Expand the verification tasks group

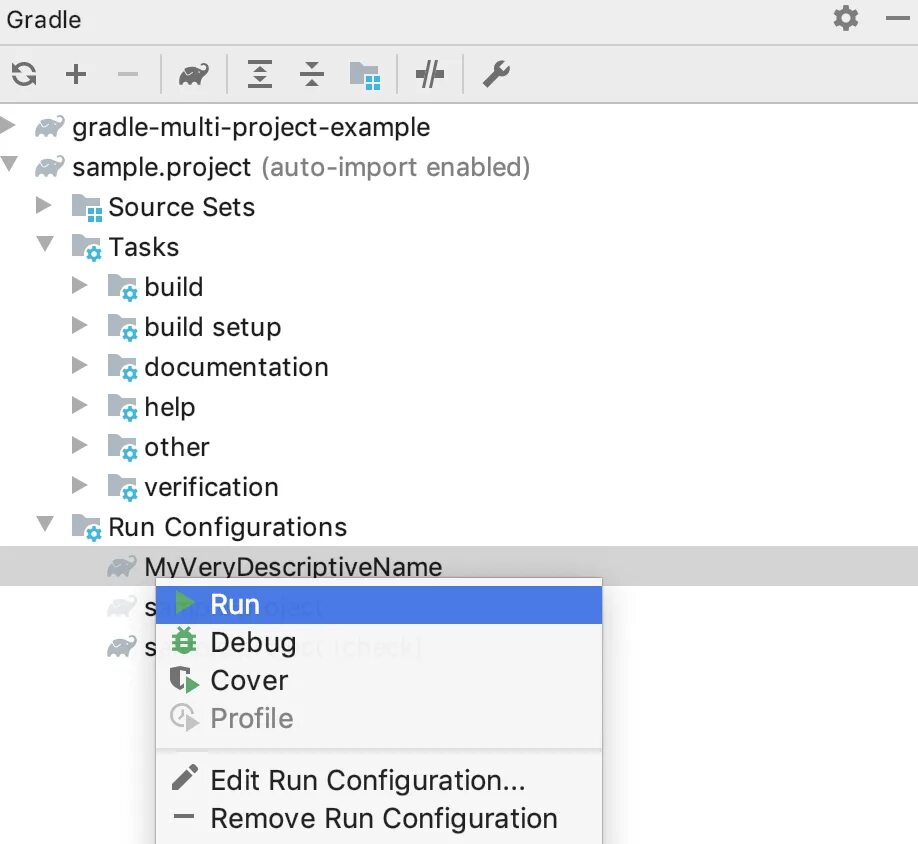tap(80, 486)
